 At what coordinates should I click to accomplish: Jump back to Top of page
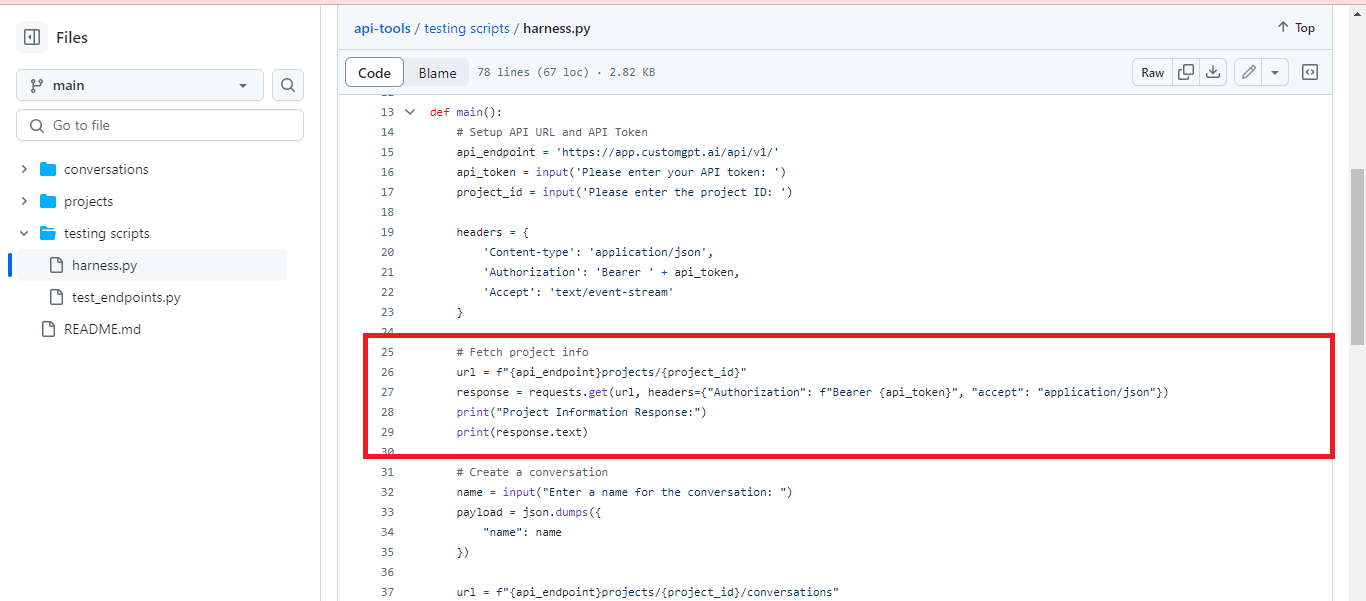tap(1295, 27)
